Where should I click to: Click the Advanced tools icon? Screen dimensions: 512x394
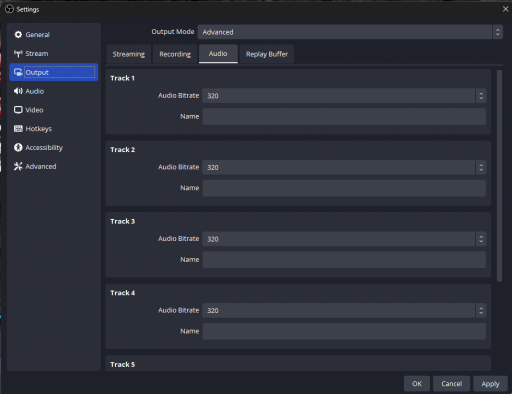coord(18,166)
